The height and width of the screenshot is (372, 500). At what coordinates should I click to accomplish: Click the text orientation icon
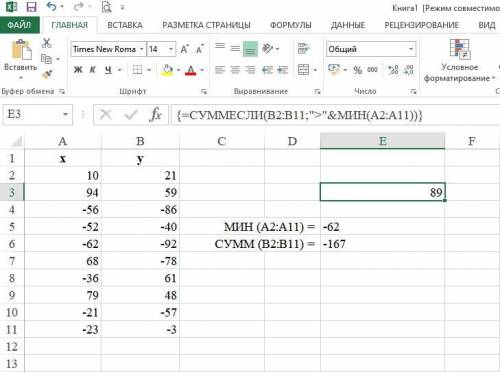(268, 49)
